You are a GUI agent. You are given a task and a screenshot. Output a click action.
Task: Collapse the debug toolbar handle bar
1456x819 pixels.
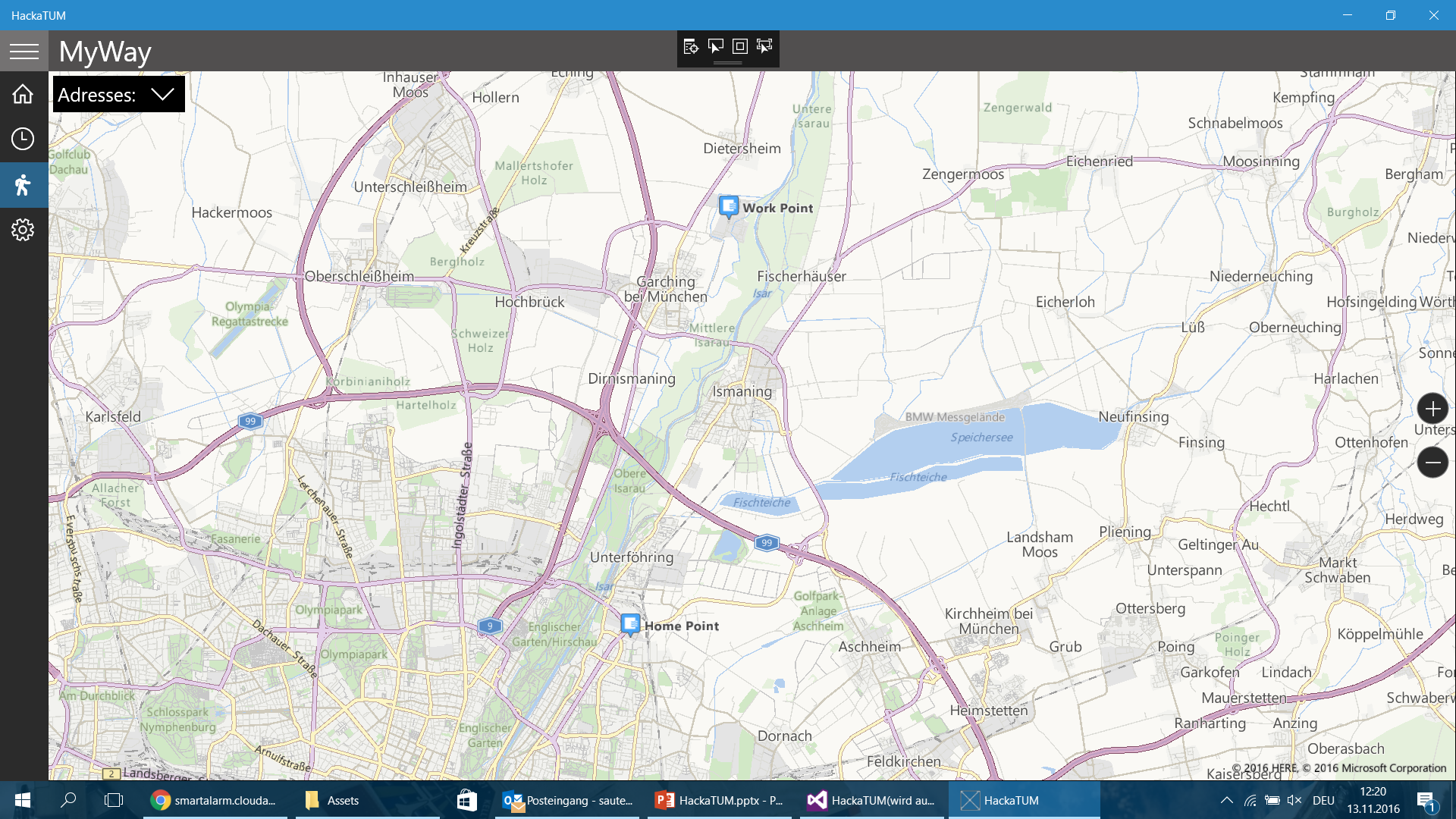coord(727,63)
